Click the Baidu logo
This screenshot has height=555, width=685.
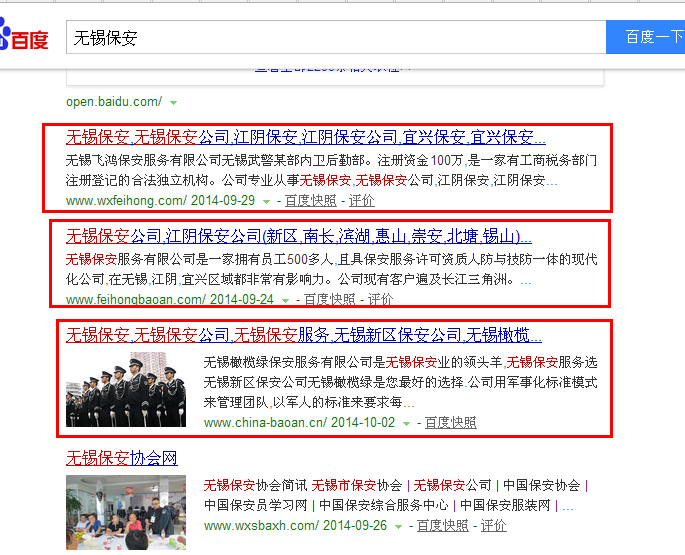tap(24, 35)
